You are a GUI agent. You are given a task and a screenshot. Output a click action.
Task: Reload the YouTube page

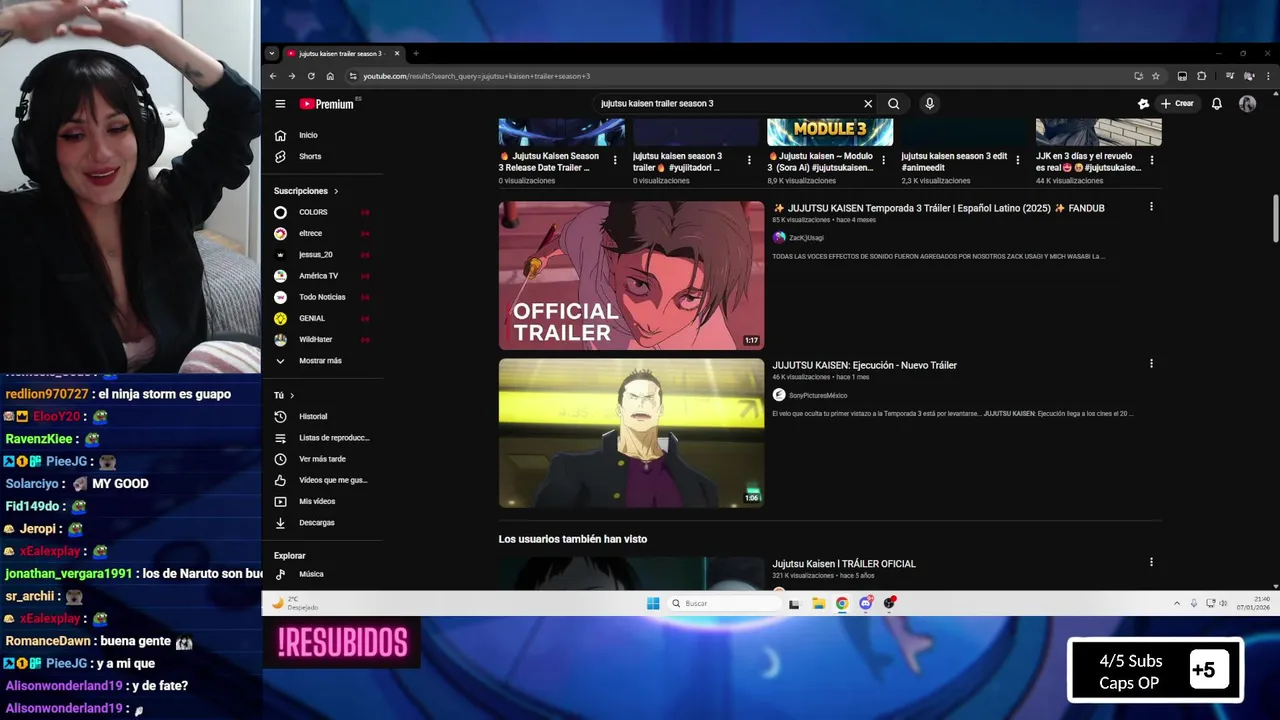coord(311,76)
